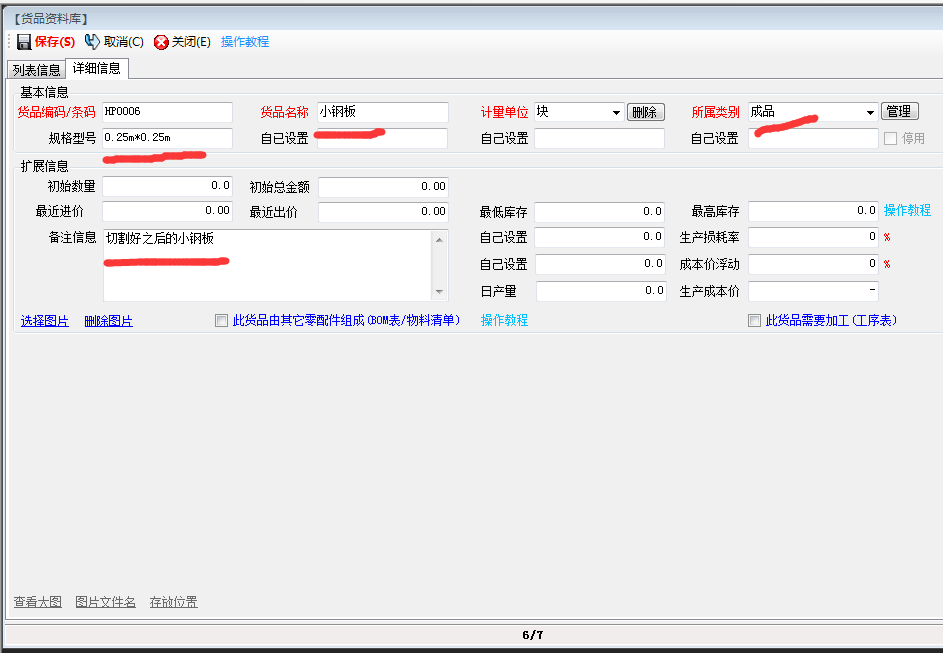Screen dimensions: 943x653
Task: Enable the BOM component composition checkbox
Action: tap(222, 321)
